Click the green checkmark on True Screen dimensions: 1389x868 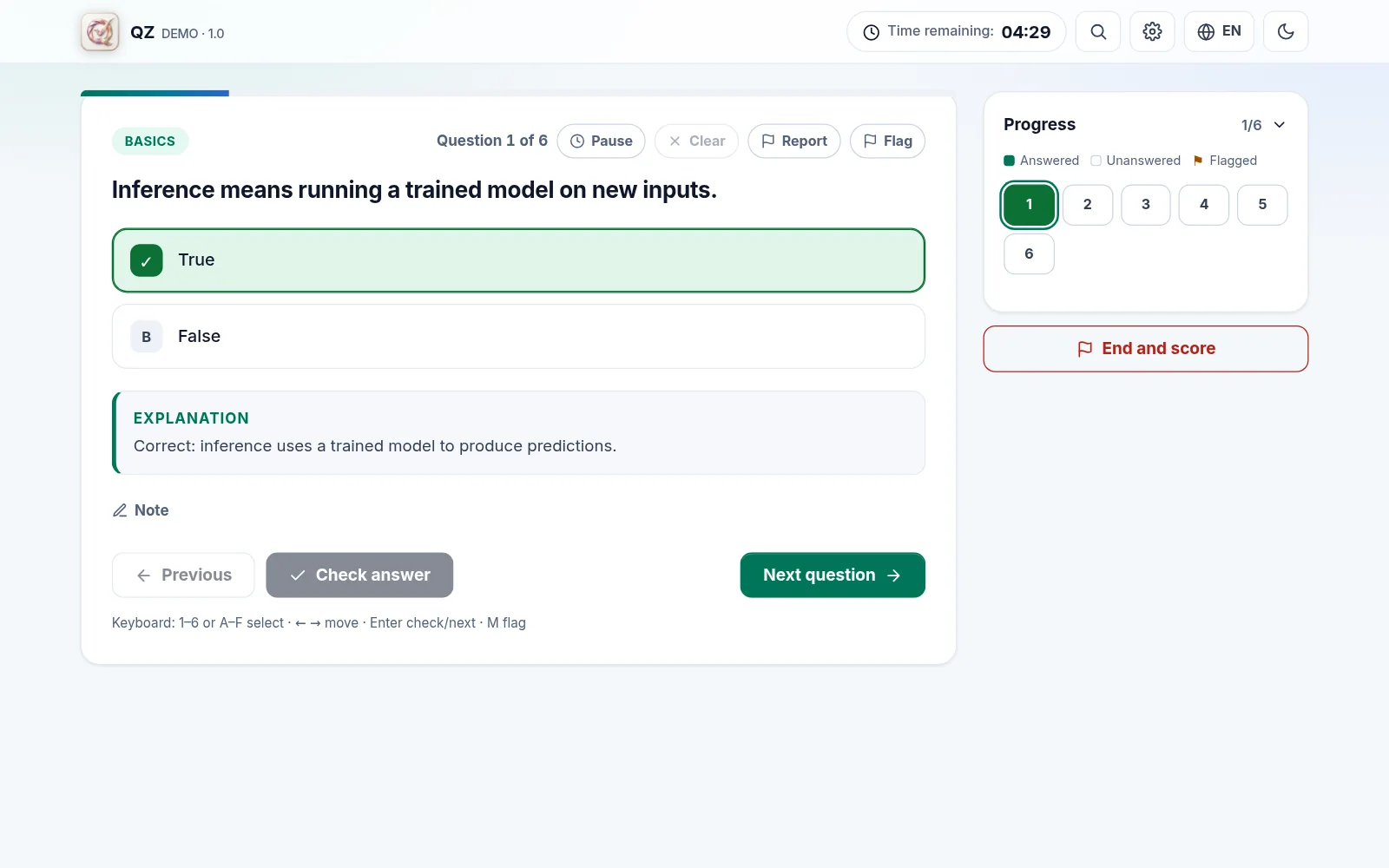tap(146, 260)
